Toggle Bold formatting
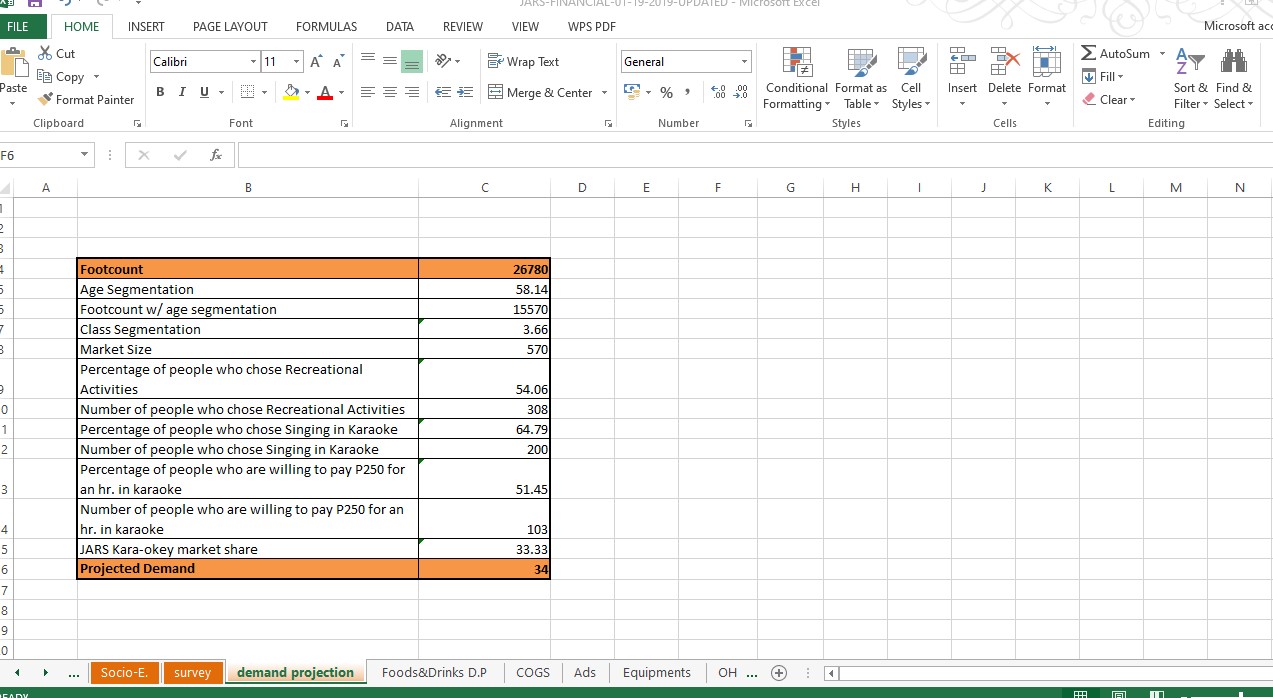This screenshot has height=698, width=1273. (160, 92)
